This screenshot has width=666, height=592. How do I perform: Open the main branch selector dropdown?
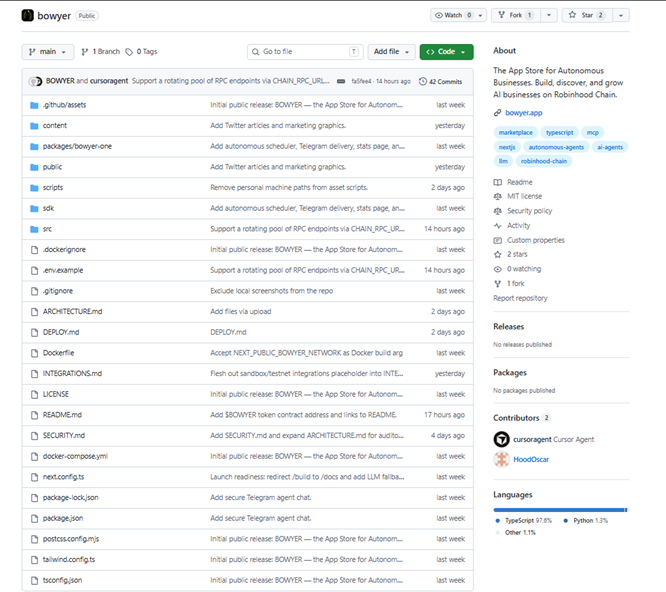click(x=48, y=52)
